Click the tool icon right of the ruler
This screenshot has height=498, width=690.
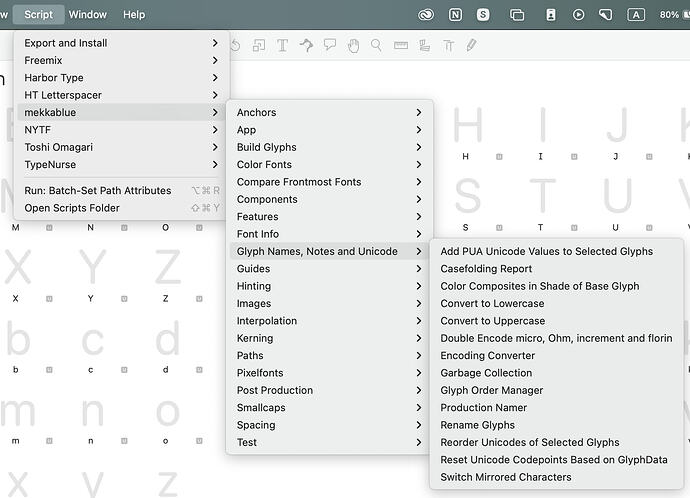[x=425, y=45]
